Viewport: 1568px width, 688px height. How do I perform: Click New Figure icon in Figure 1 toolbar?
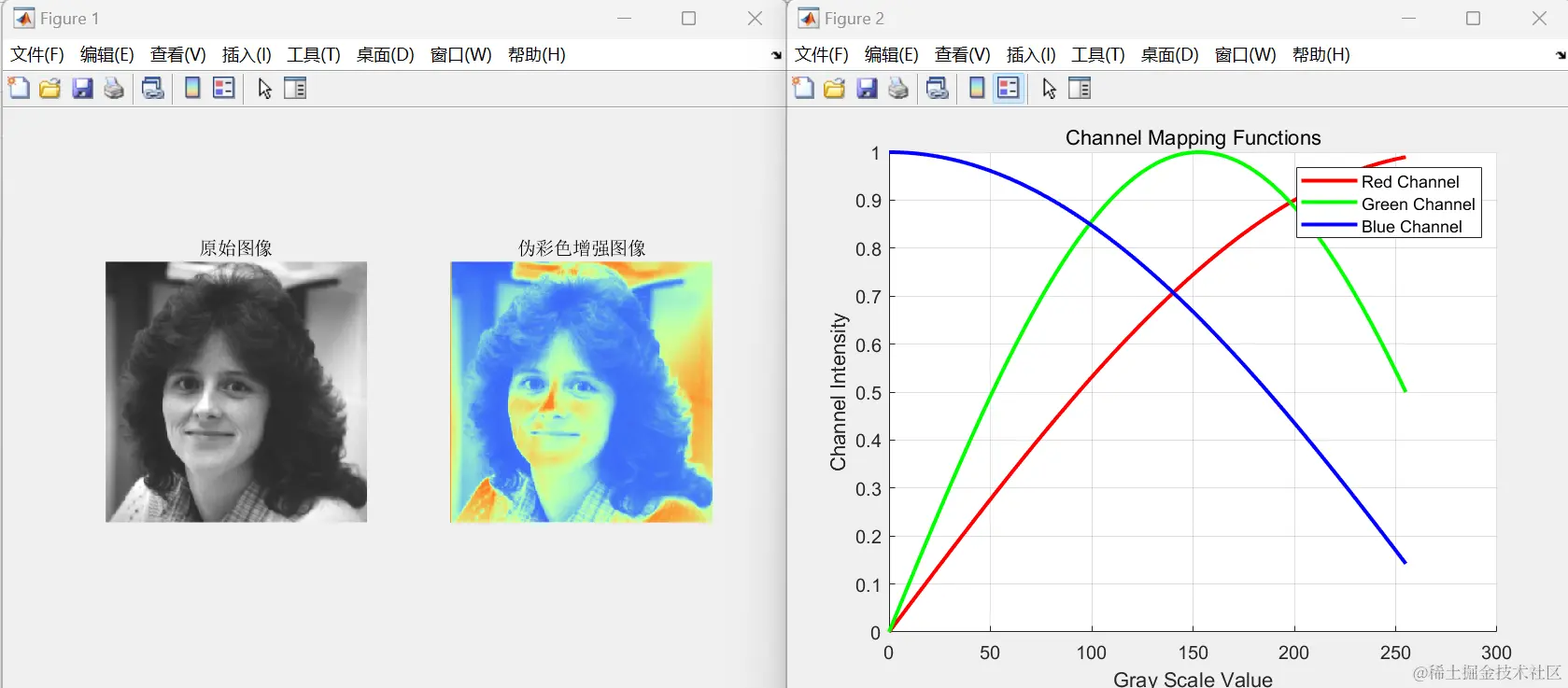pos(19,89)
